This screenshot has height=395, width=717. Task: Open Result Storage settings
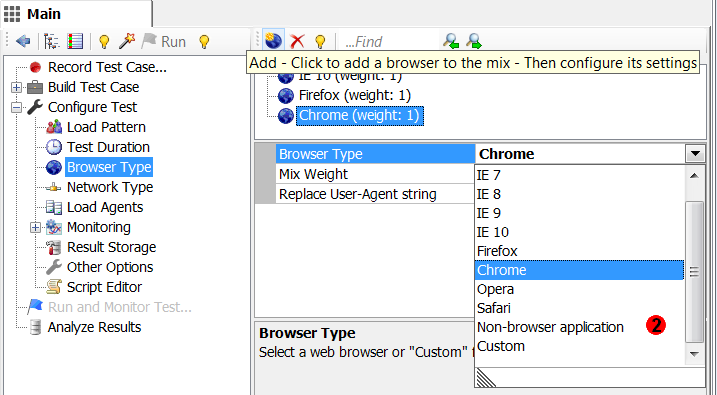tap(111, 247)
